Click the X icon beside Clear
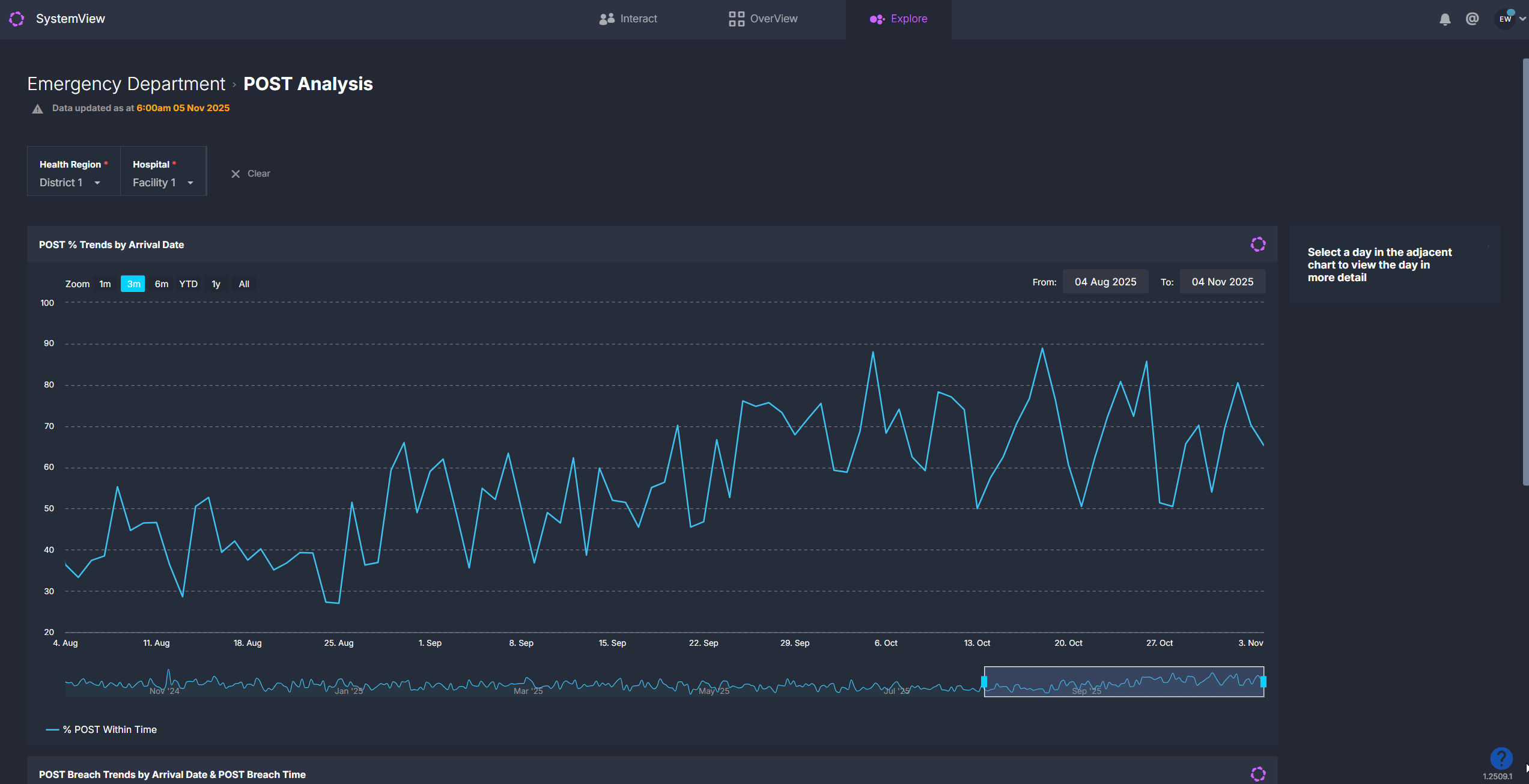Image resolution: width=1529 pixels, height=784 pixels. 236,174
